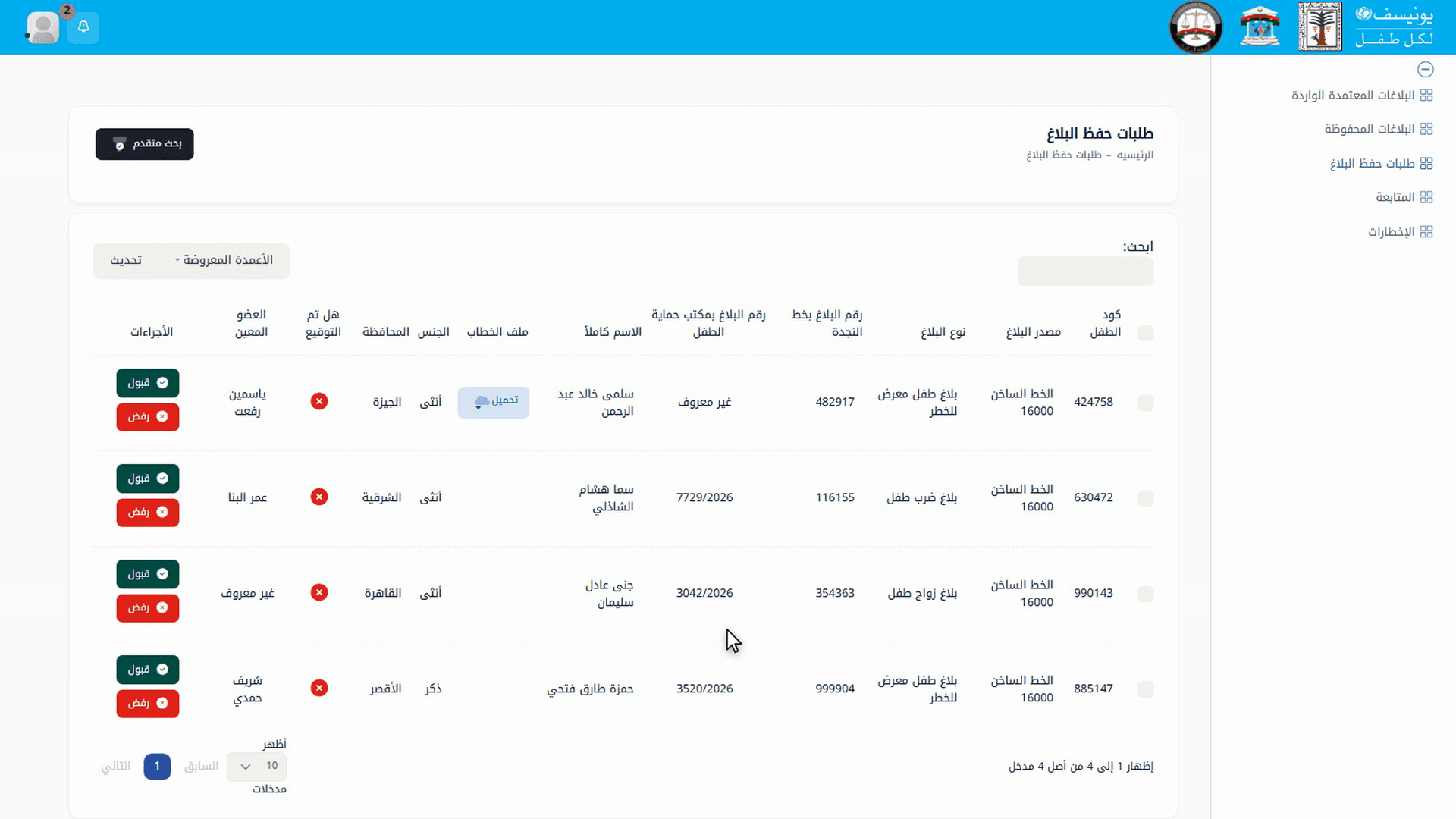The height and width of the screenshot is (819, 1456).
Task: Click the تحديث refresh button
Action: pyautogui.click(x=126, y=260)
